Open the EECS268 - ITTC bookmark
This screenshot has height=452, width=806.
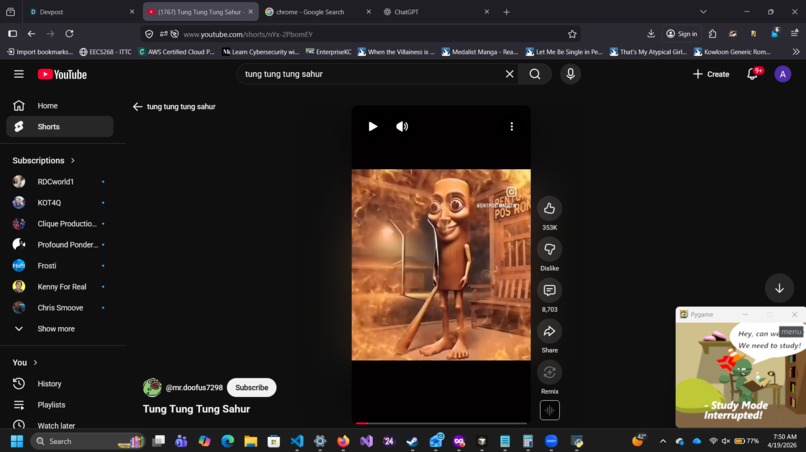(x=105, y=52)
